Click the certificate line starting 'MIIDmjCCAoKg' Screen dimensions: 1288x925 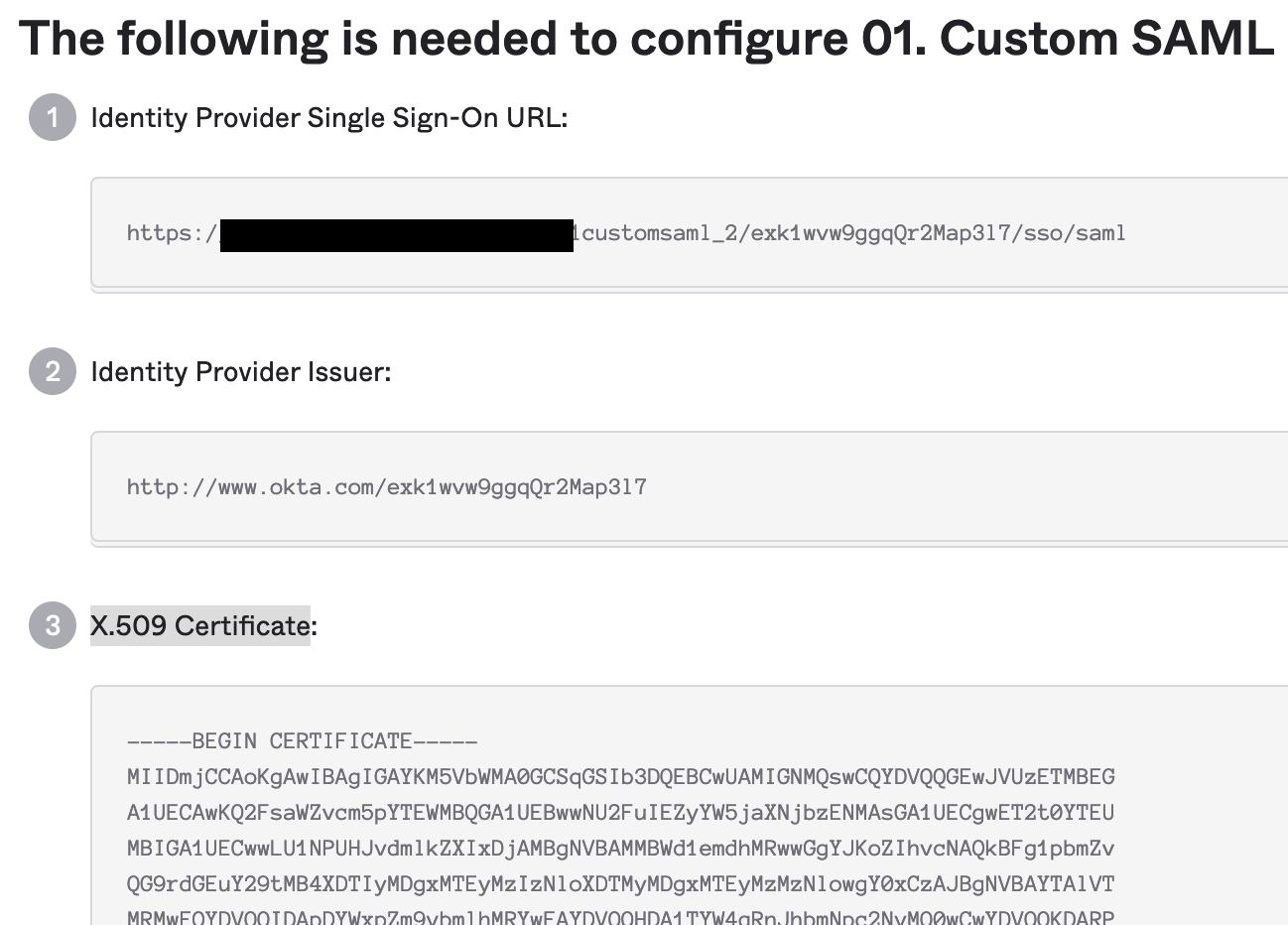pos(620,777)
